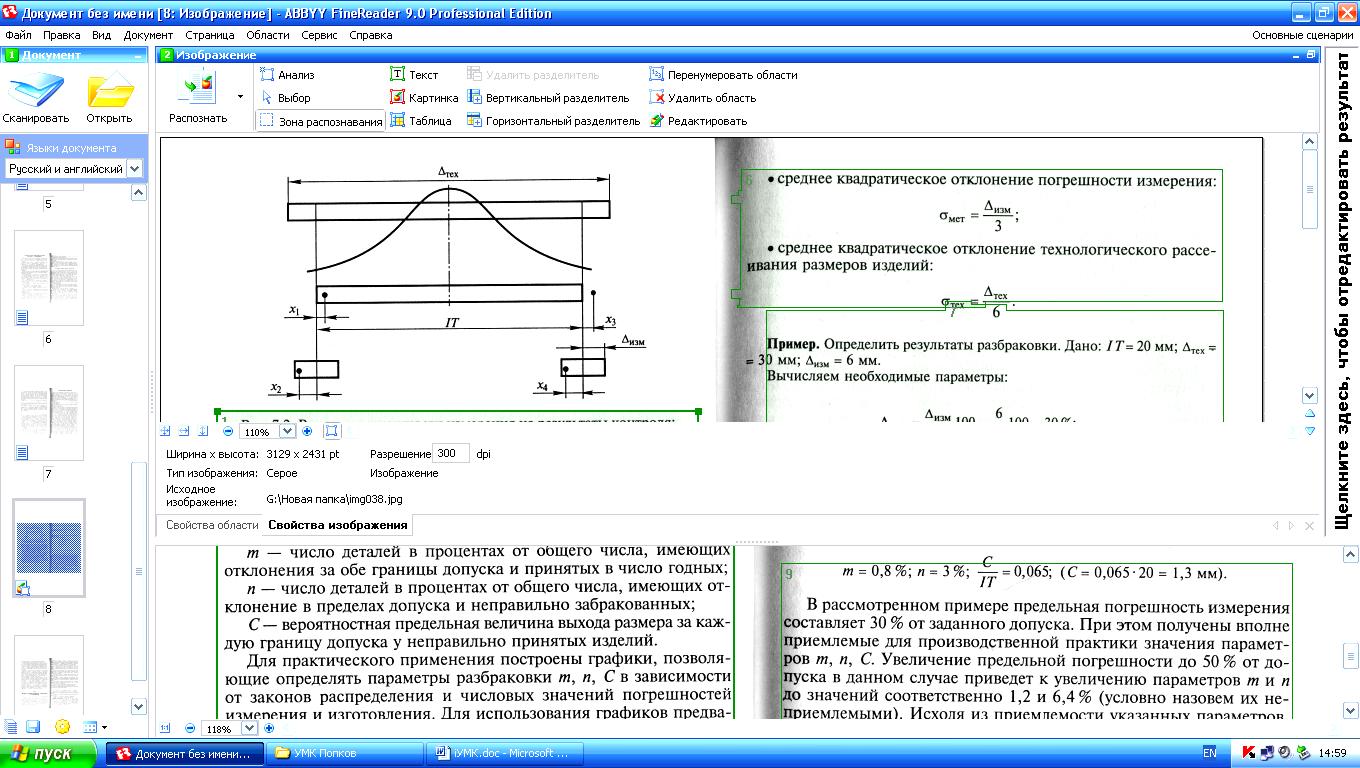Select the Картинка picture area tool
Screen dimensions: 1360x768
coord(424,98)
